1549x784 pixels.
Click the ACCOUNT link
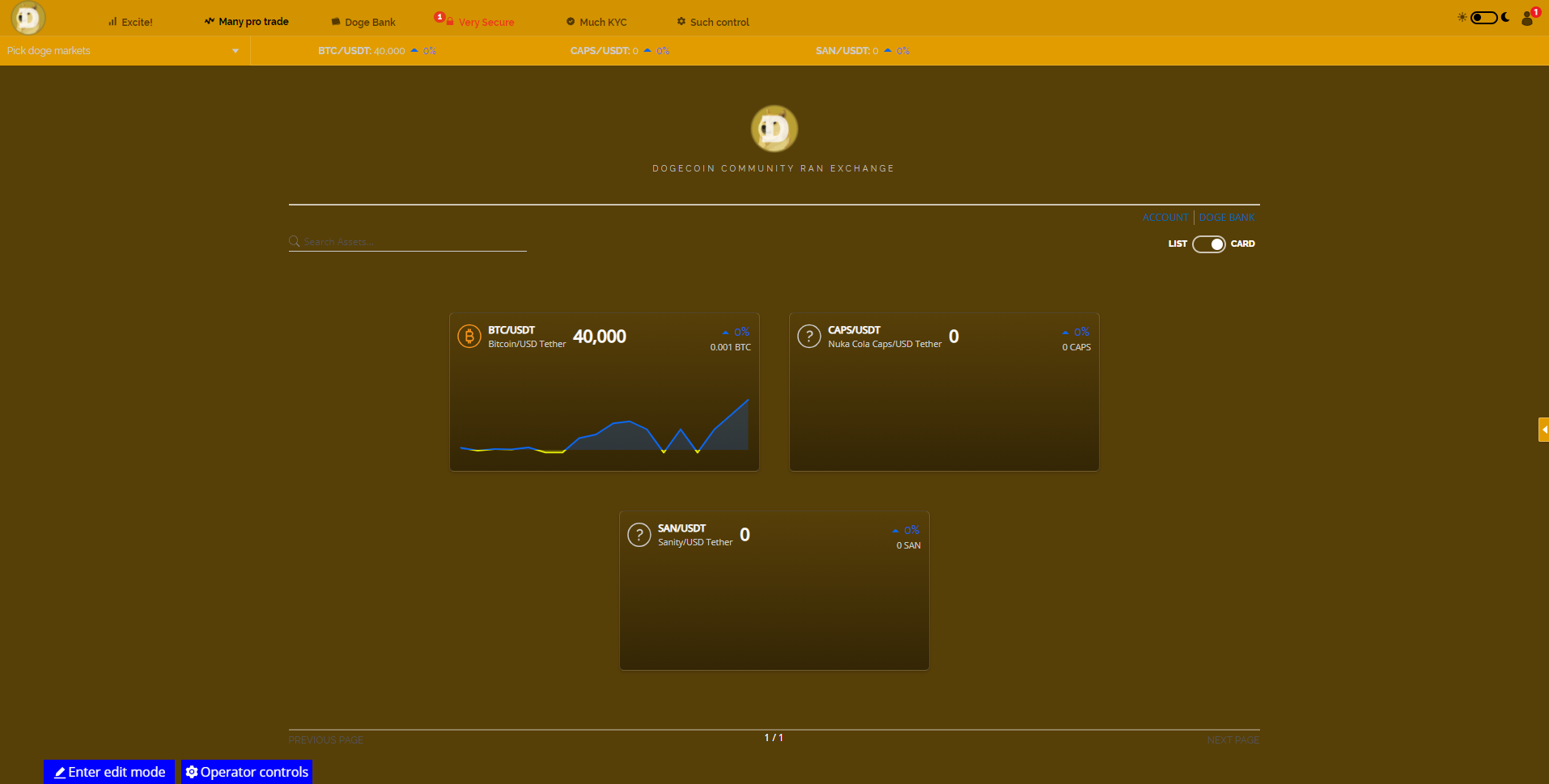(1165, 218)
